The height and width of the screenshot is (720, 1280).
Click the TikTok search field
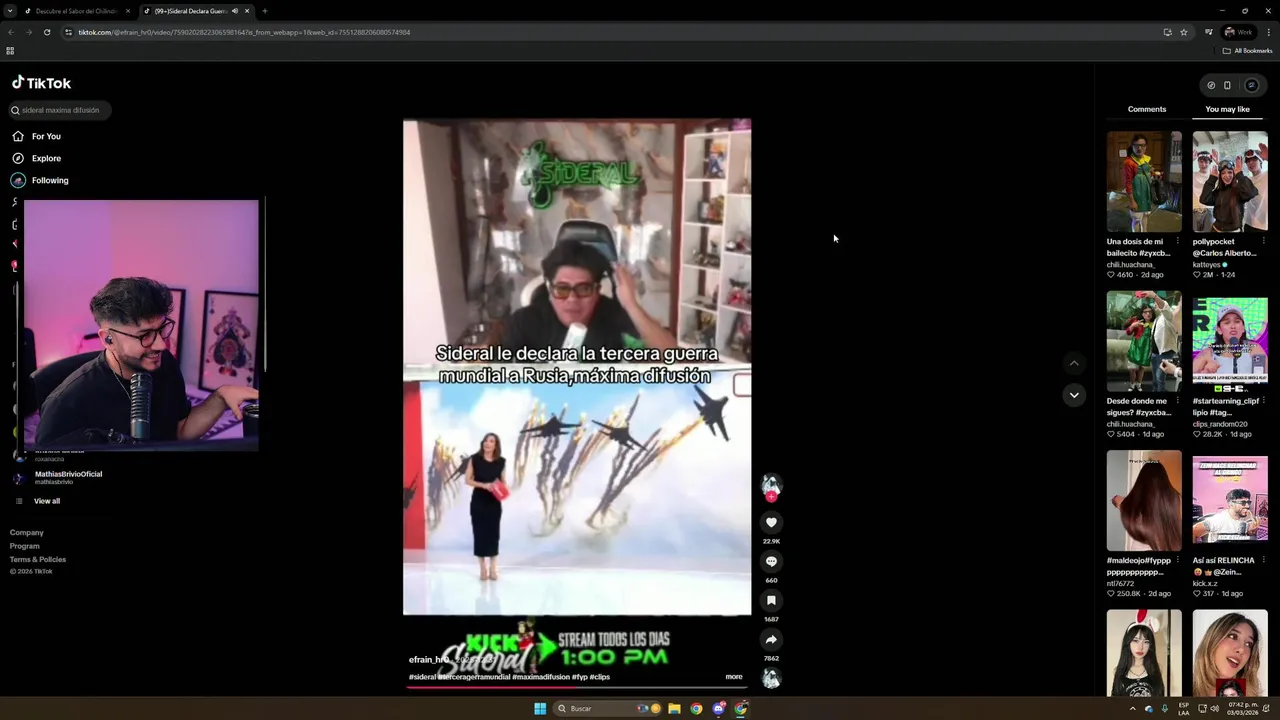point(60,110)
